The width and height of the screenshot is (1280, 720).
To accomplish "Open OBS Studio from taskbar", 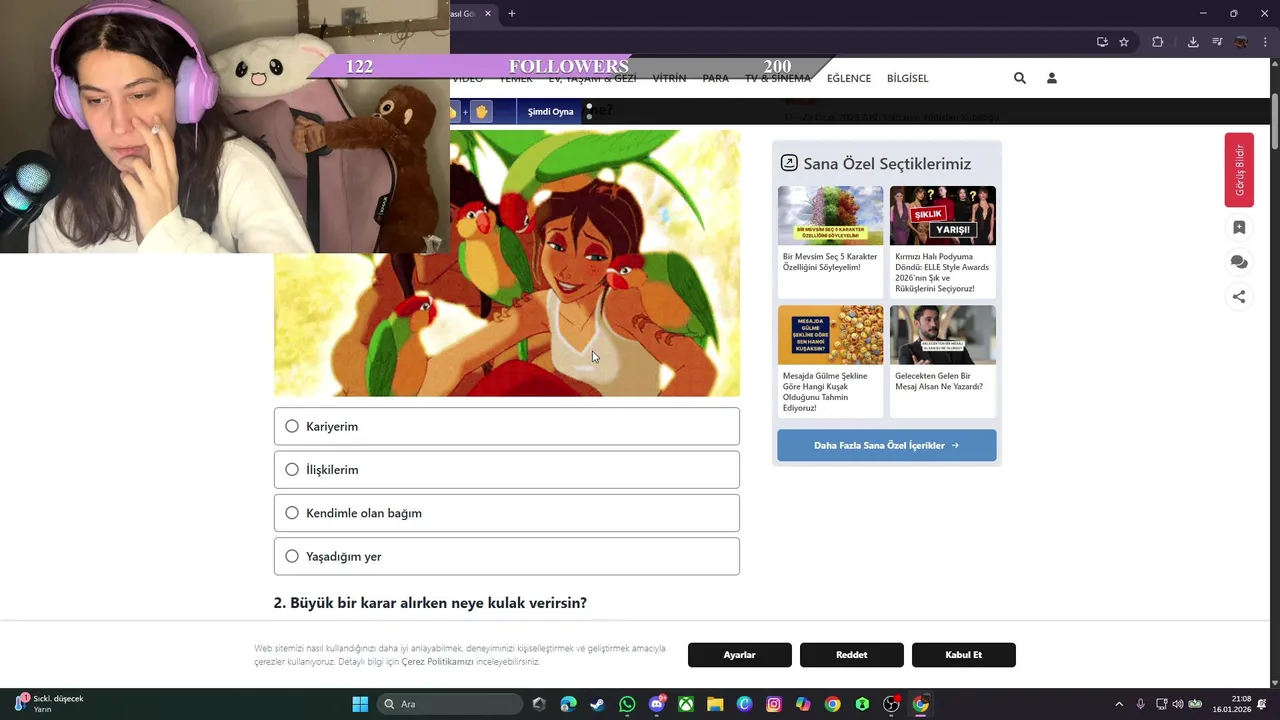I will (891, 704).
